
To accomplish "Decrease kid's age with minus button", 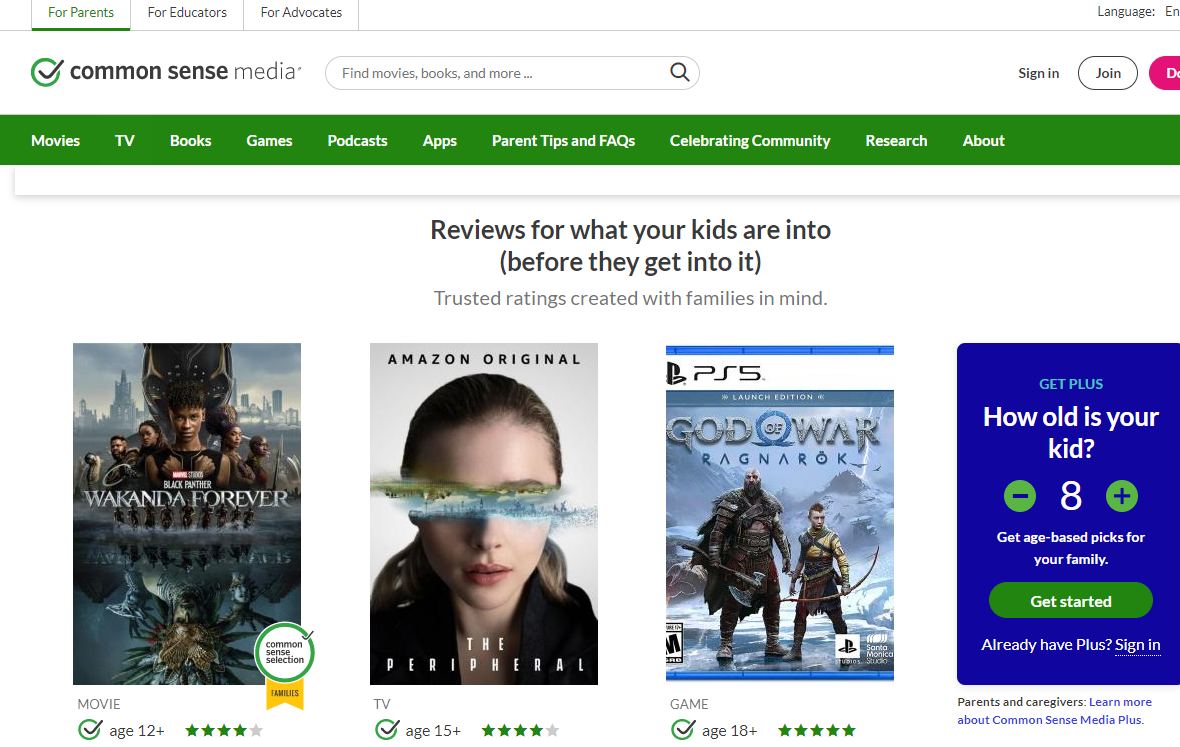I will pos(1020,496).
